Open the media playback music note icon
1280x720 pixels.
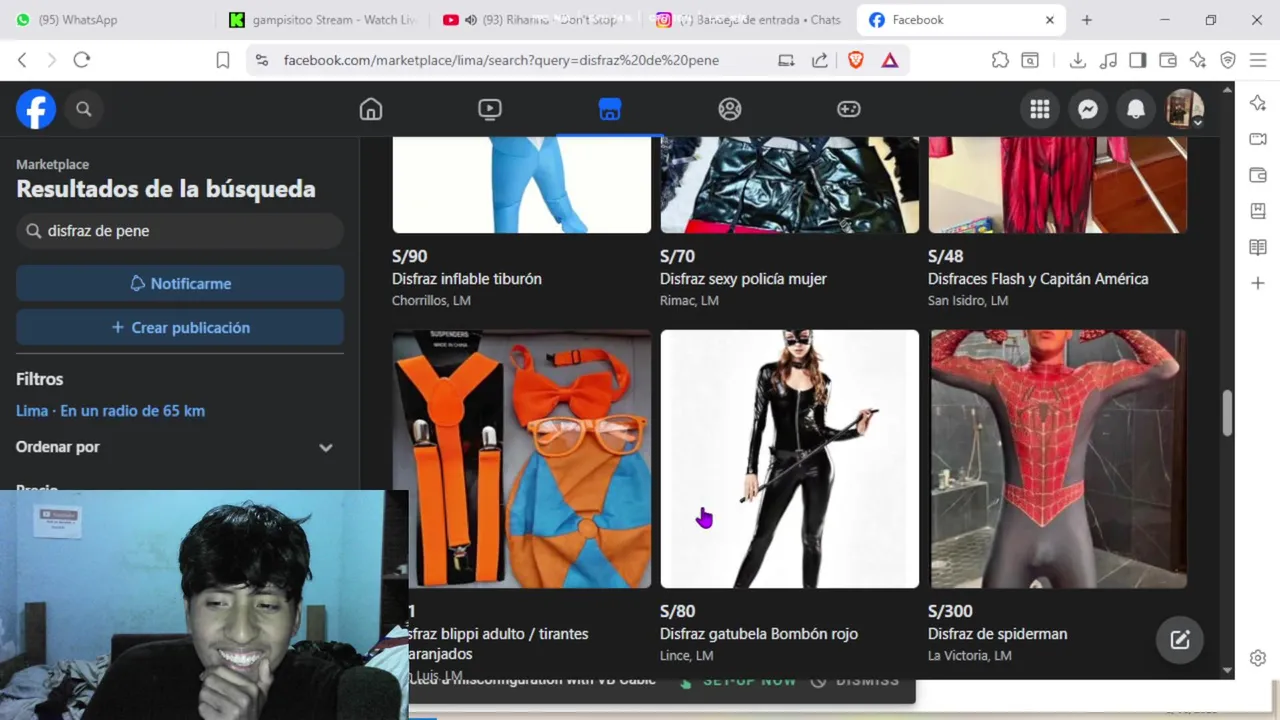1108,60
